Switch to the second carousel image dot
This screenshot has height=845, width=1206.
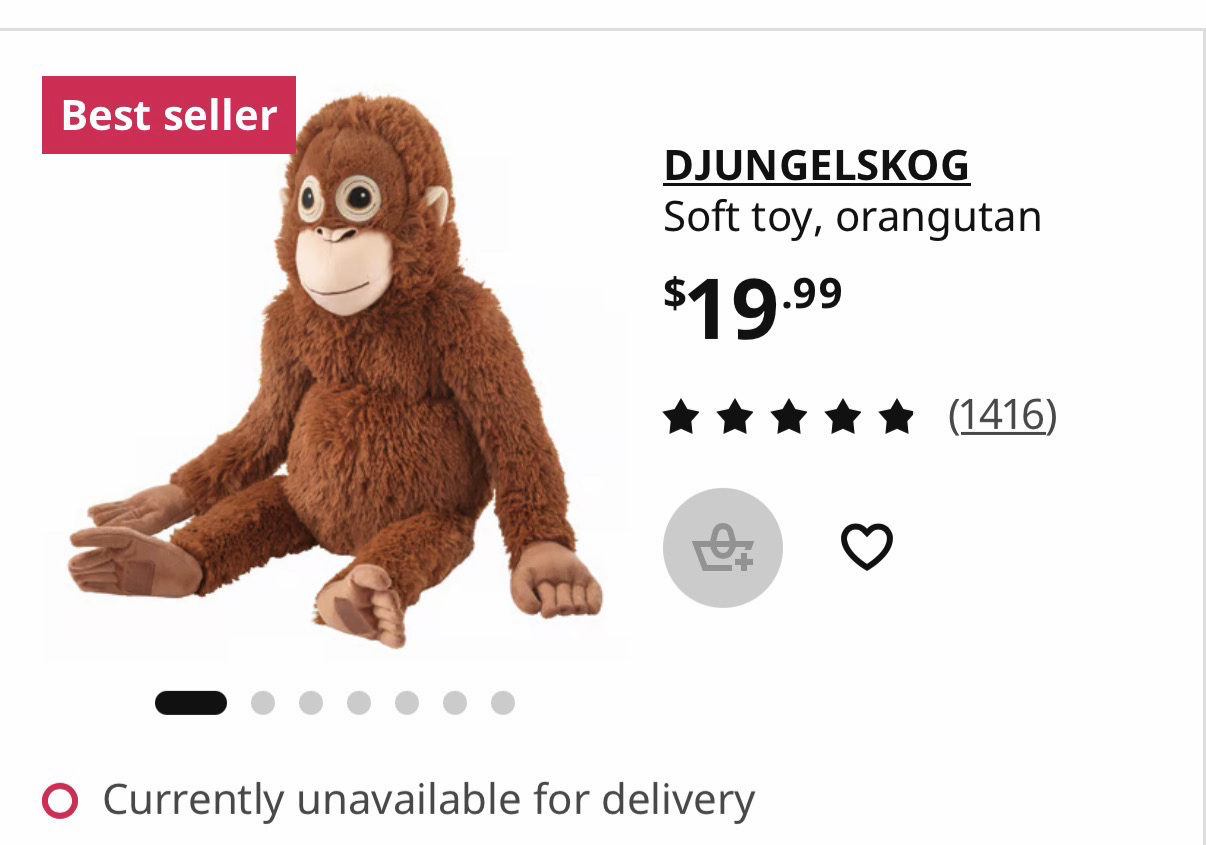pos(263,703)
